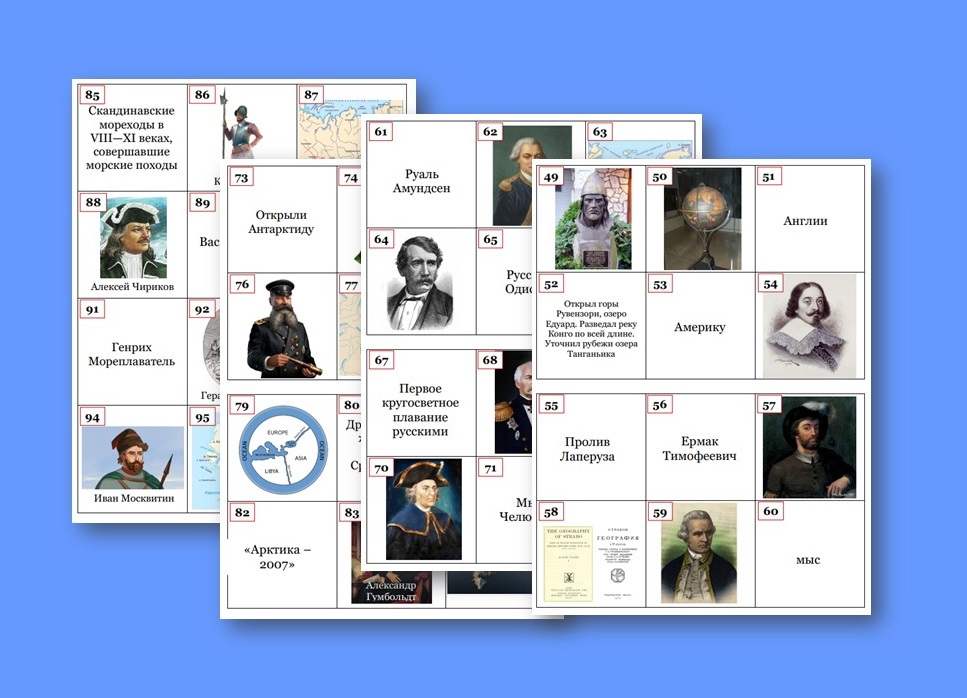Select the Открыли Антарктиду card

tap(281, 222)
